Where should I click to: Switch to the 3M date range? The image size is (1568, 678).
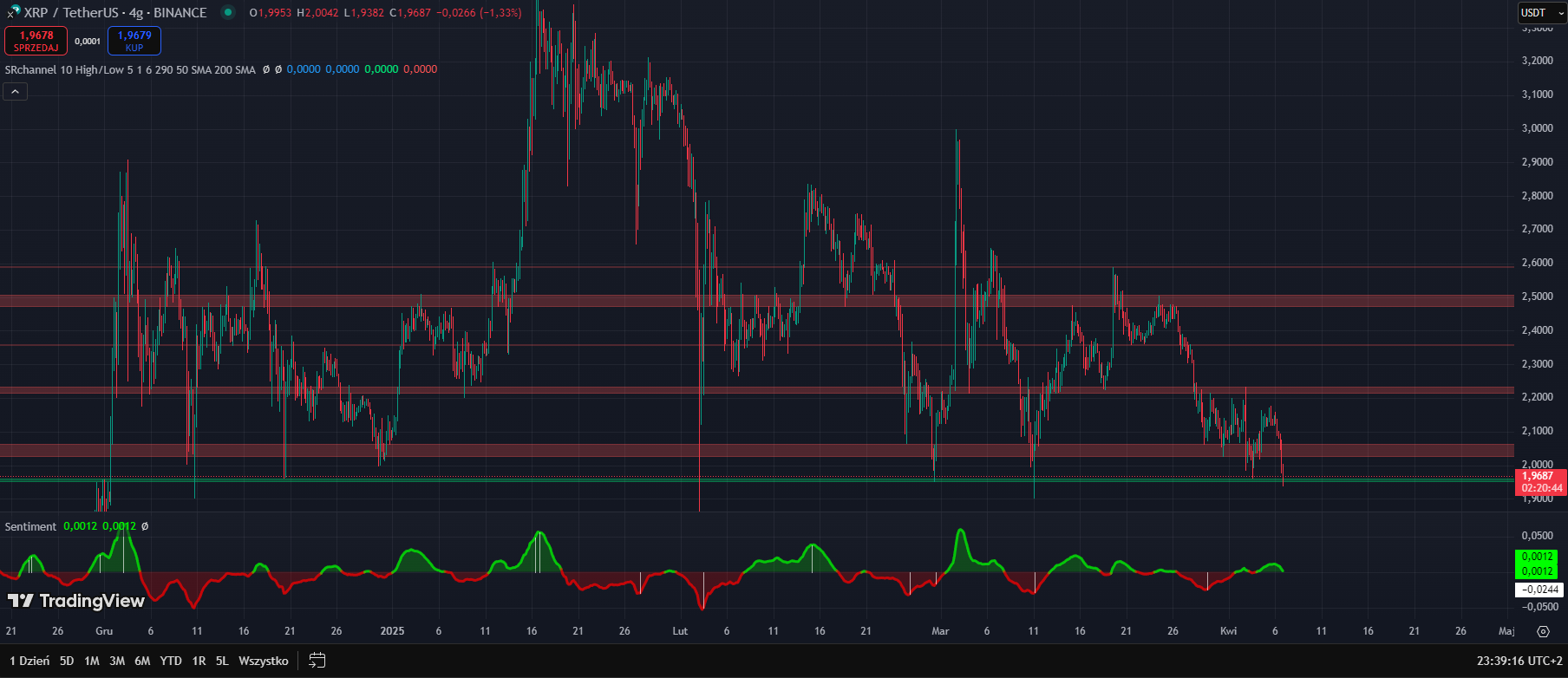click(117, 661)
